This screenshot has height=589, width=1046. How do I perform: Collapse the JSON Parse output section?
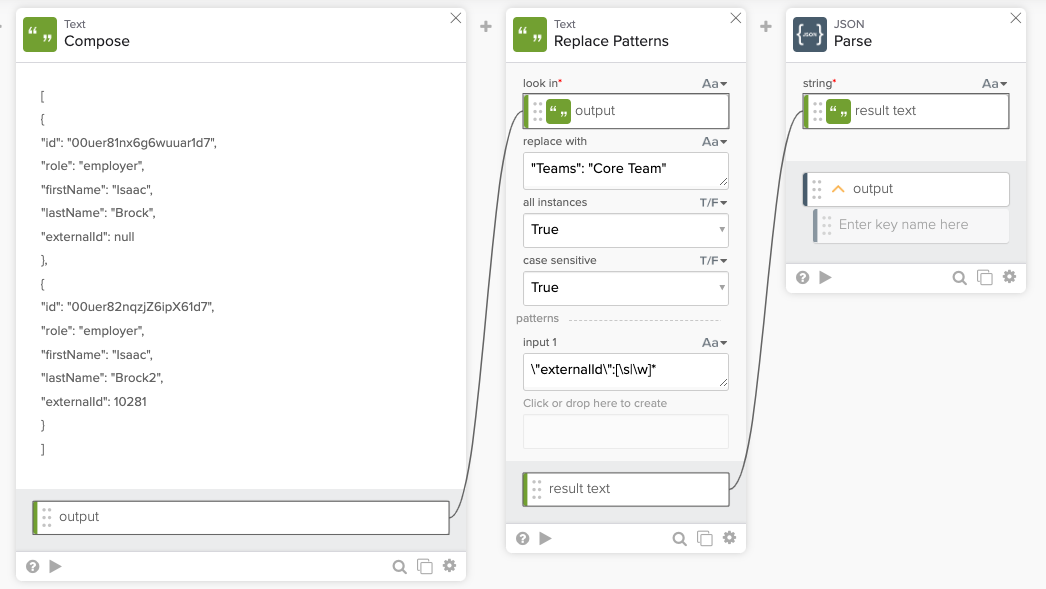[x=838, y=189]
